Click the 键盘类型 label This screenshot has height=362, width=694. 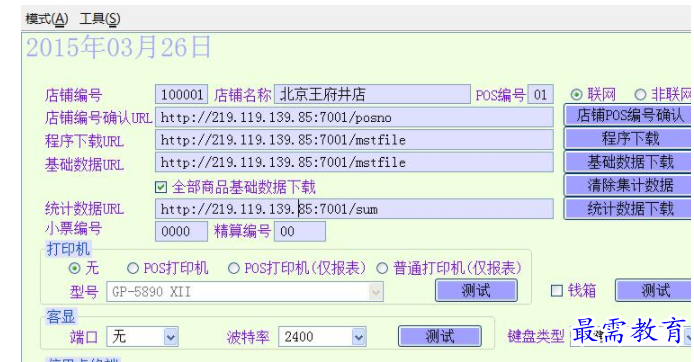(536, 337)
